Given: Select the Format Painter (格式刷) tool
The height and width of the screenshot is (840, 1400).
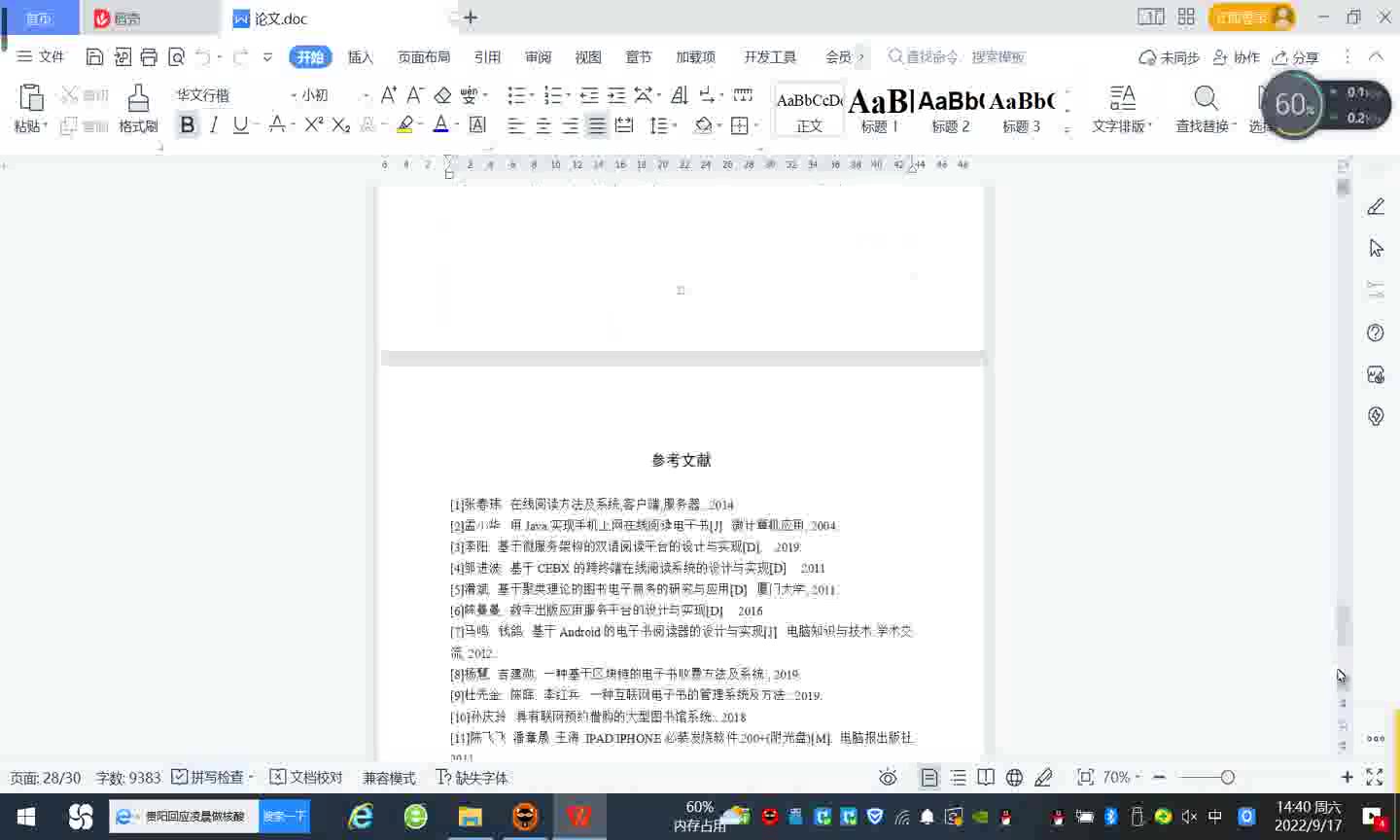Looking at the screenshot, I should click(138, 108).
